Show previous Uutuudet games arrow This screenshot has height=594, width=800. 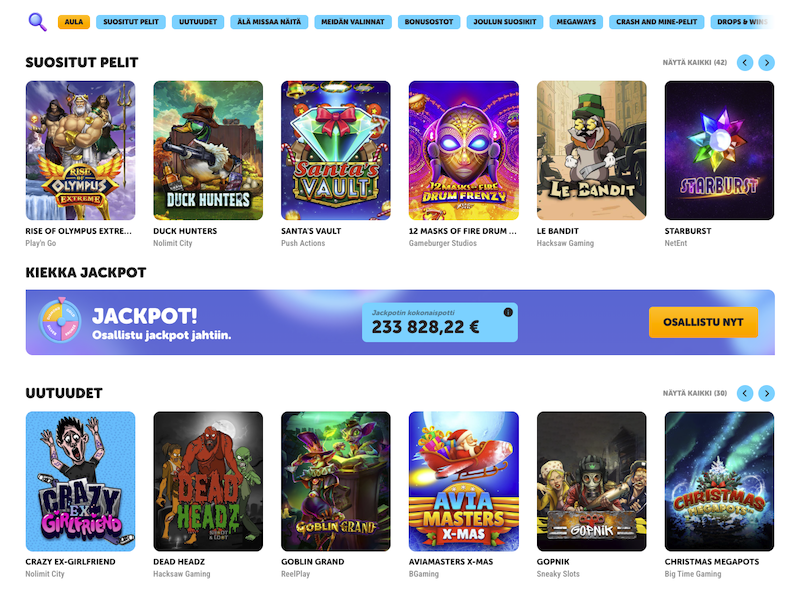click(745, 393)
